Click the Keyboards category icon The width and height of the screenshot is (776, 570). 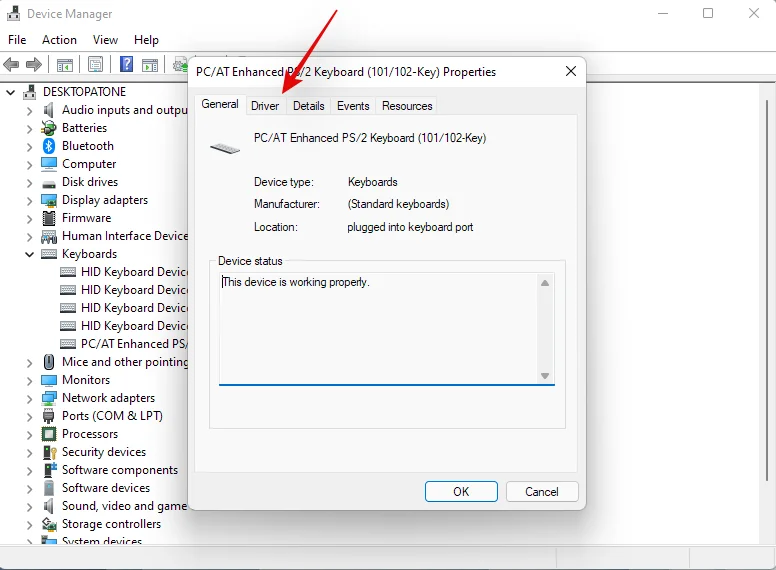[48, 254]
